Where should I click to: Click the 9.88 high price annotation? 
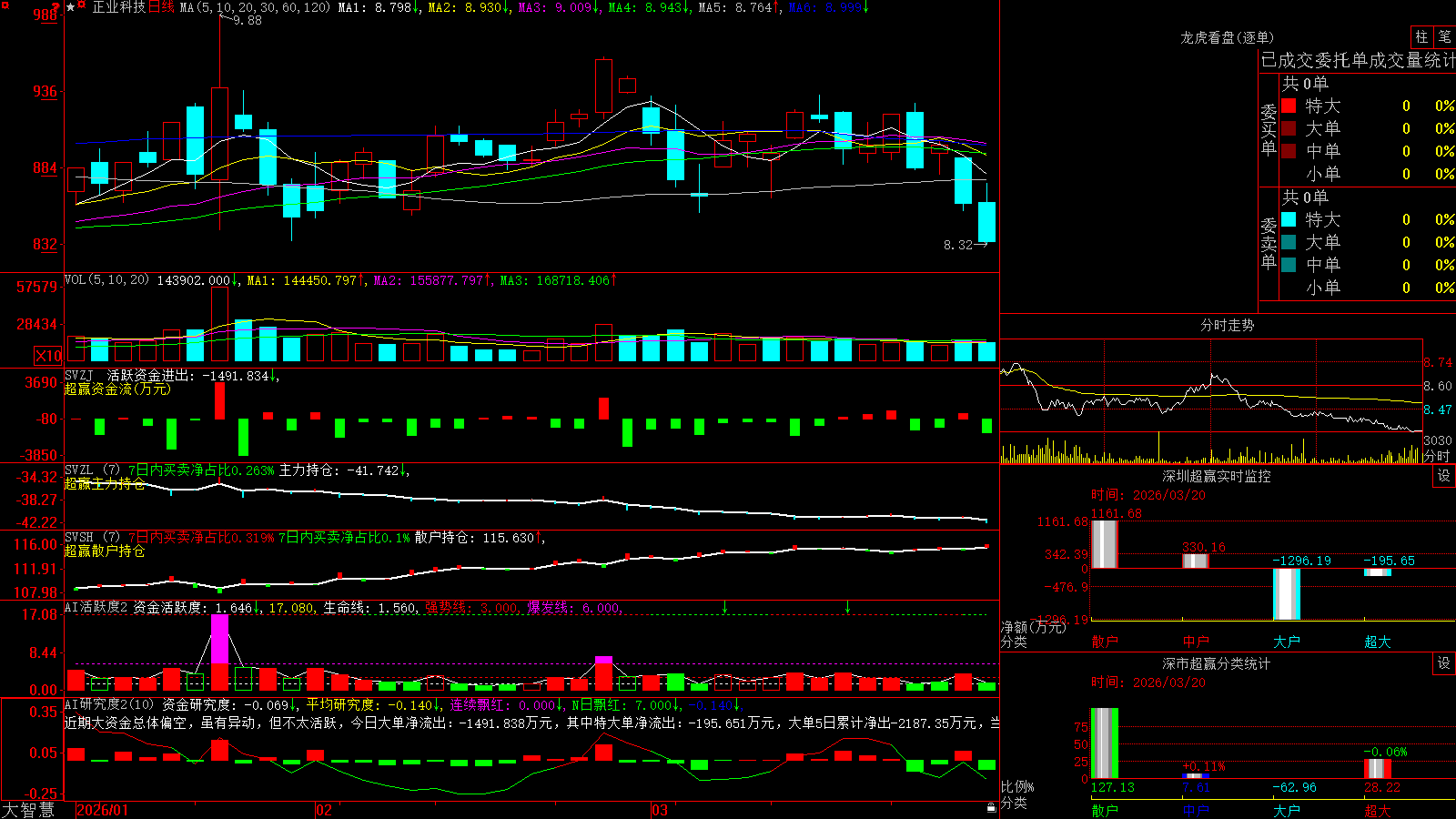coord(248,21)
